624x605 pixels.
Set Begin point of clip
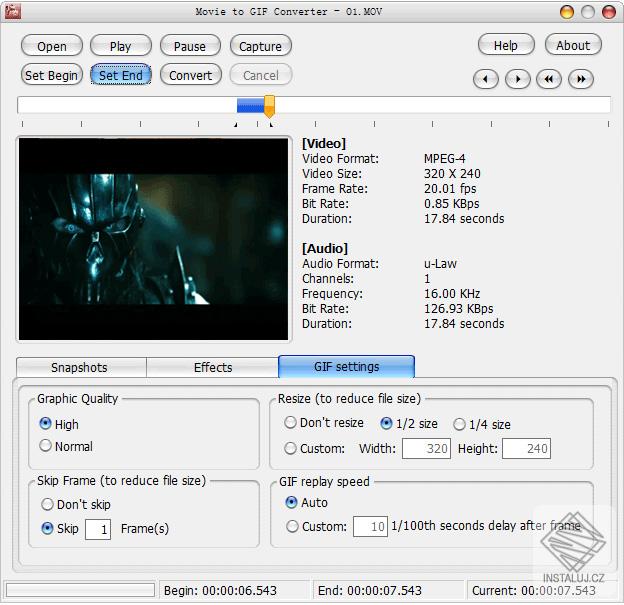[x=52, y=75]
